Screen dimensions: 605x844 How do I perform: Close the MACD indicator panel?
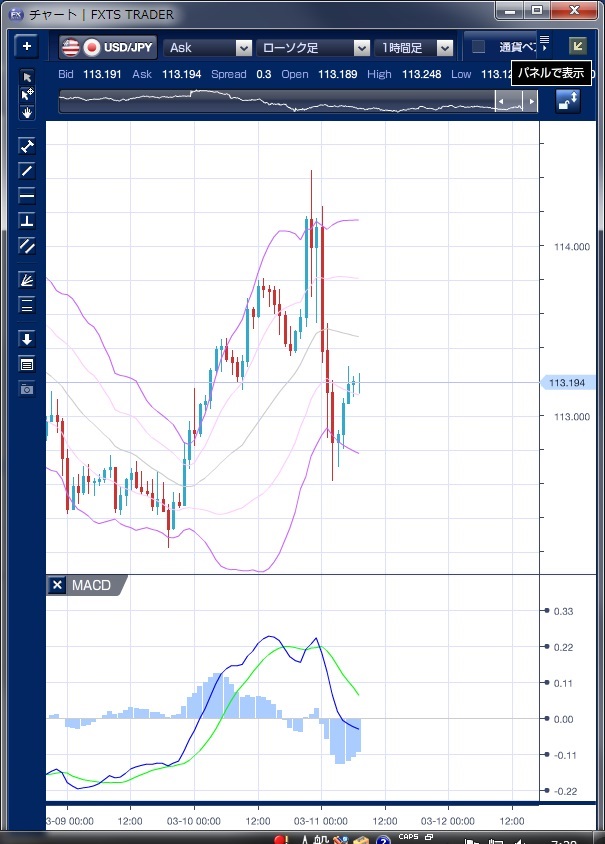tap(58, 585)
